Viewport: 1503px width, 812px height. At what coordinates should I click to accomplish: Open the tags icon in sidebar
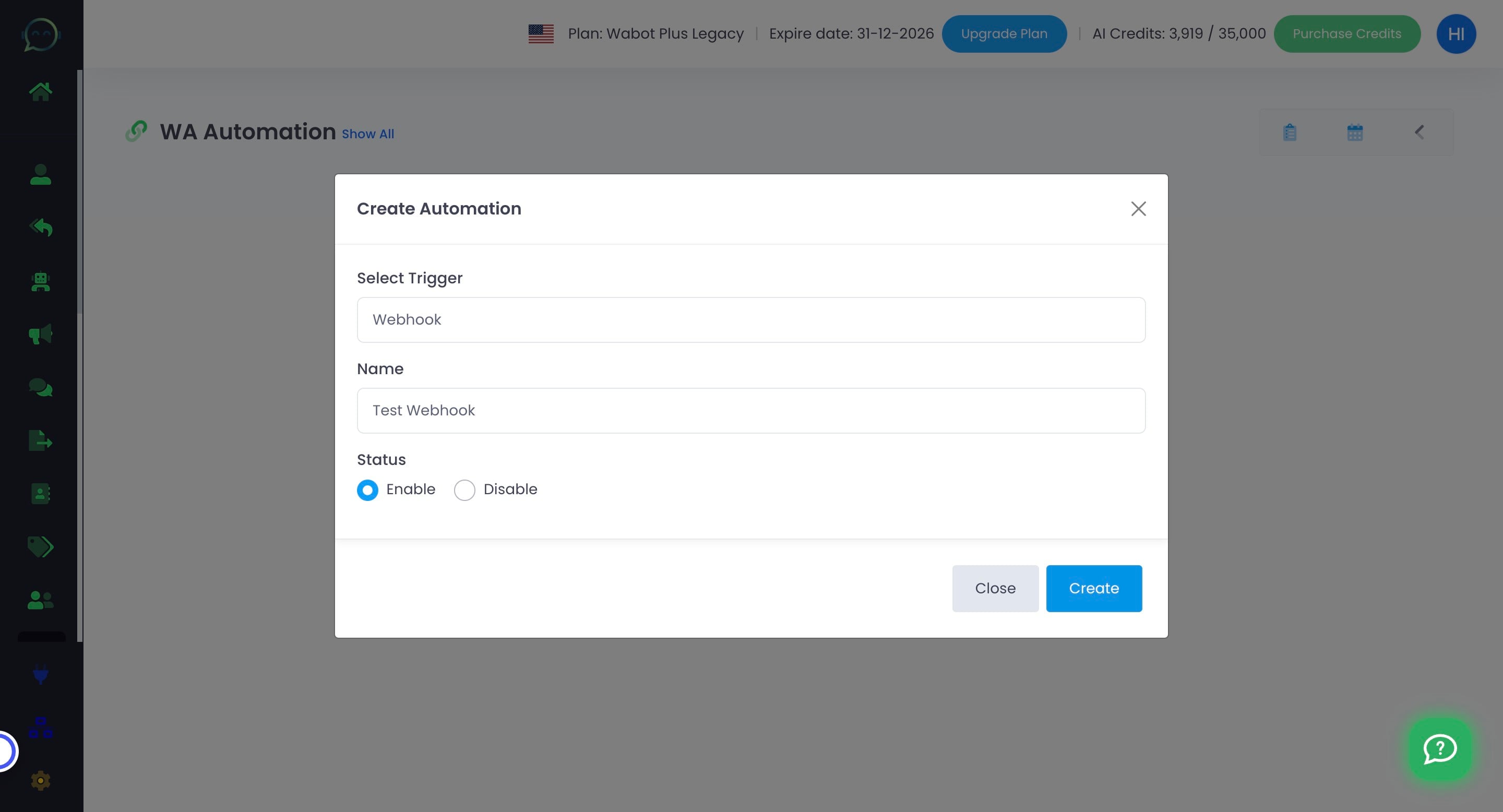[x=40, y=546]
